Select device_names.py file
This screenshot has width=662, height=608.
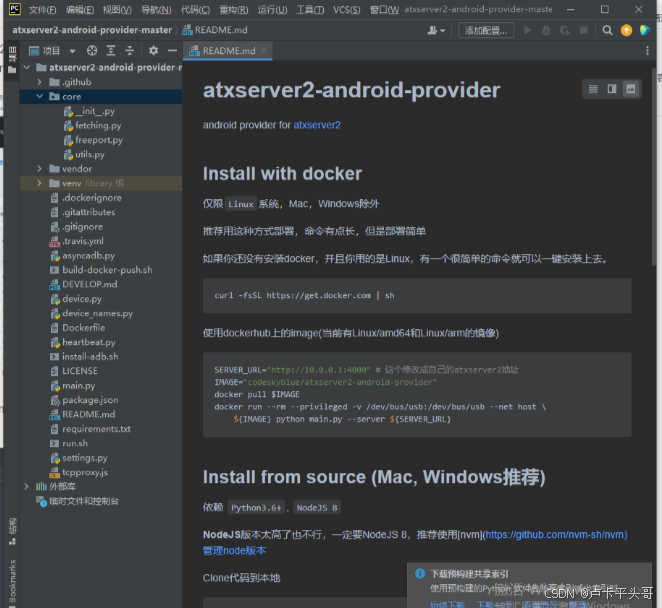(91, 313)
